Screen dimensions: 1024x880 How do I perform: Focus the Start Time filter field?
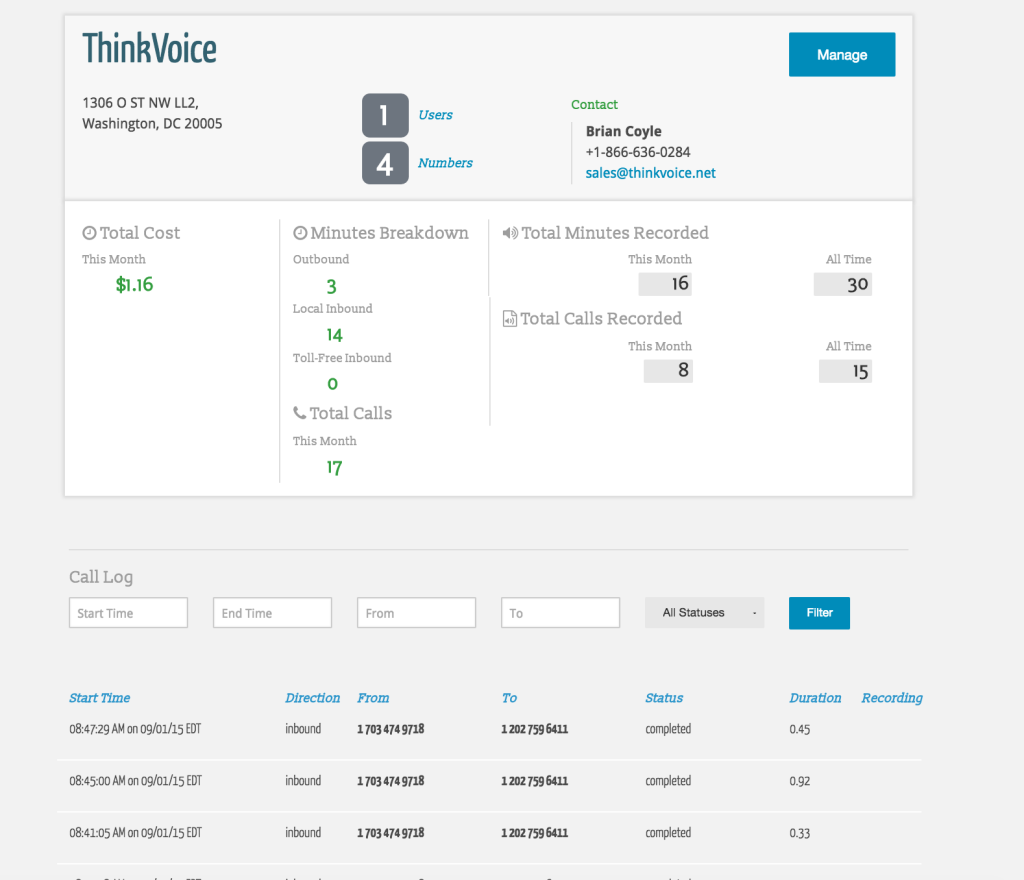coord(129,613)
